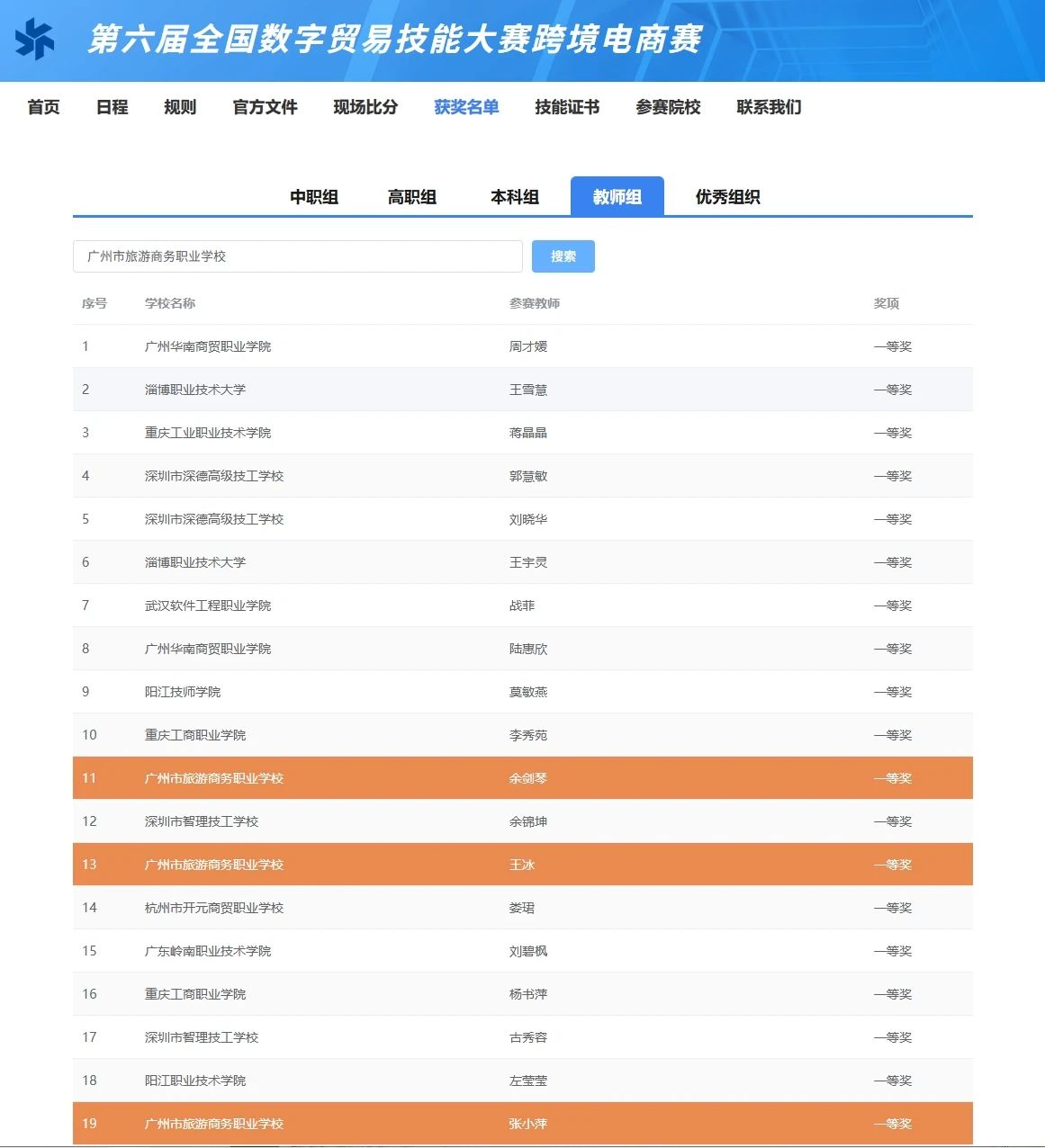
Task: Open the 首页 navigation item
Action: (x=43, y=107)
